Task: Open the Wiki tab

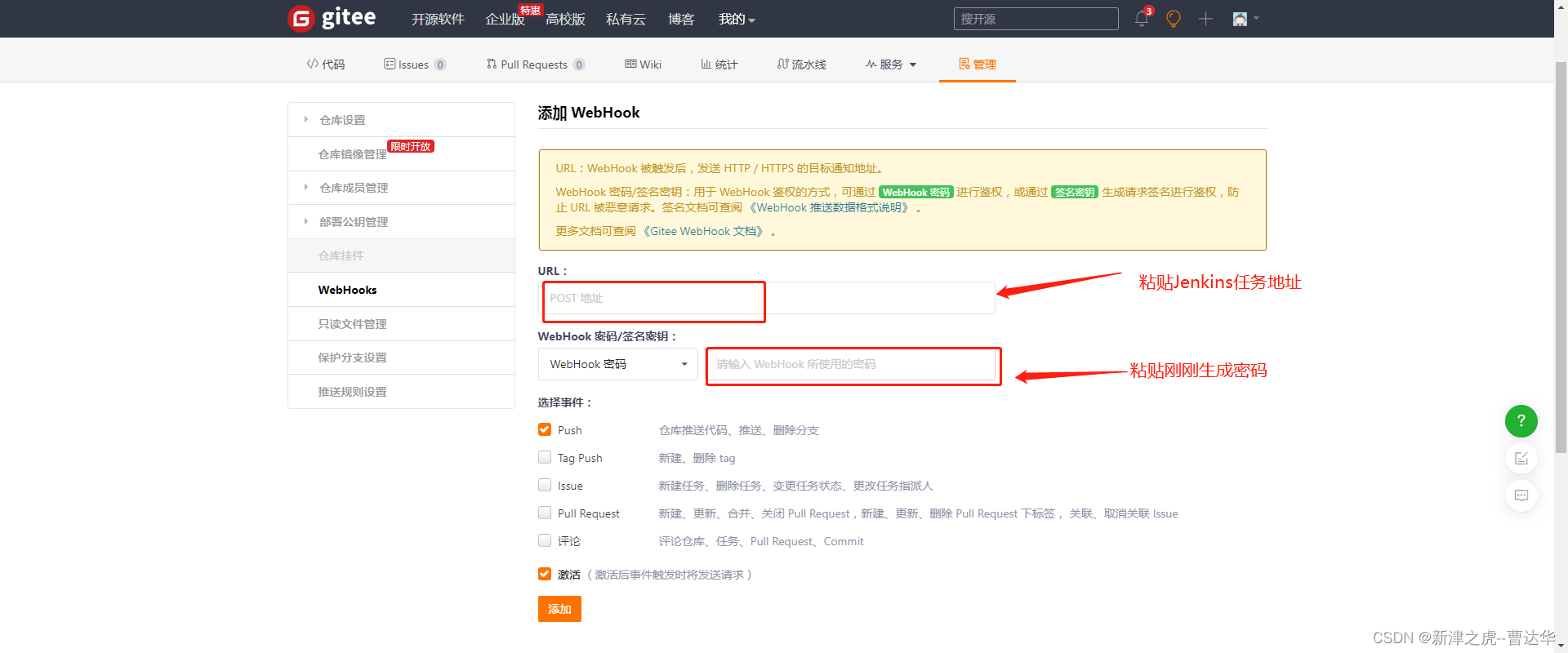Action: [644, 64]
